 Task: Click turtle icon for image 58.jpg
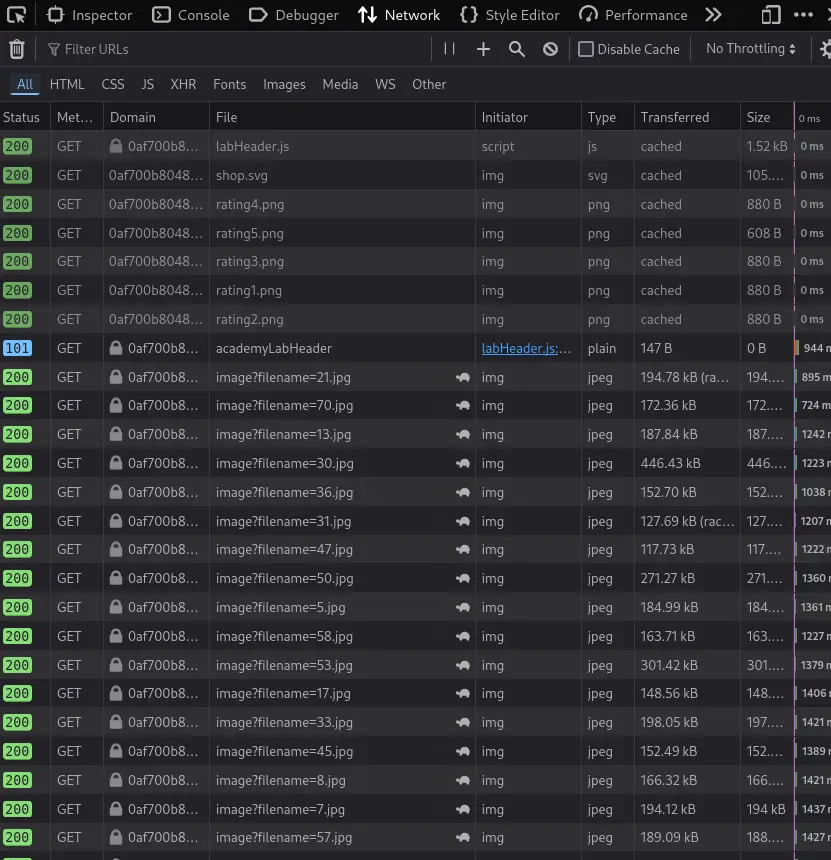pos(463,636)
